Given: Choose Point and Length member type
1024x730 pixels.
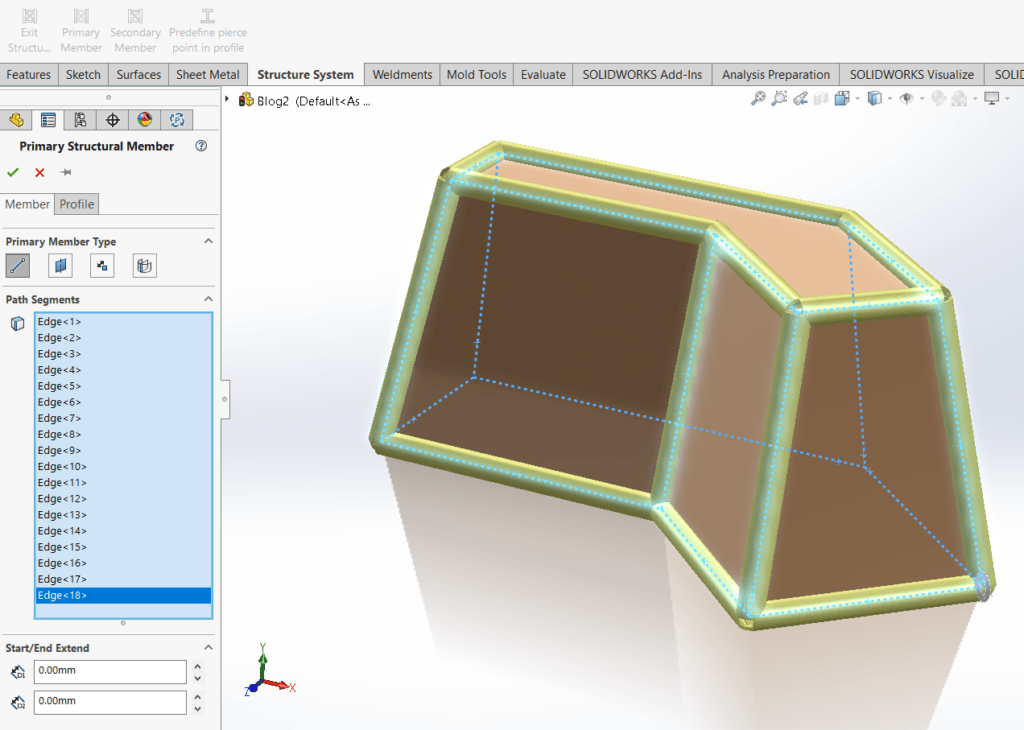Looking at the screenshot, I should point(103,265).
